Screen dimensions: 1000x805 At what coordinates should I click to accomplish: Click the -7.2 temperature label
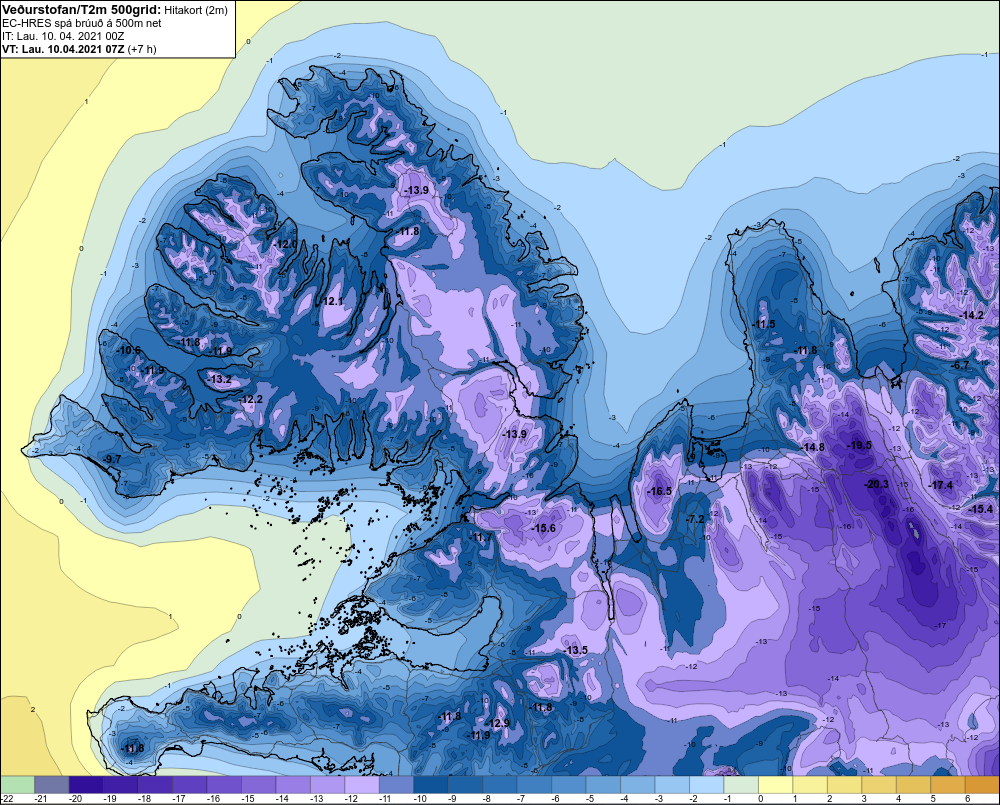click(x=695, y=519)
